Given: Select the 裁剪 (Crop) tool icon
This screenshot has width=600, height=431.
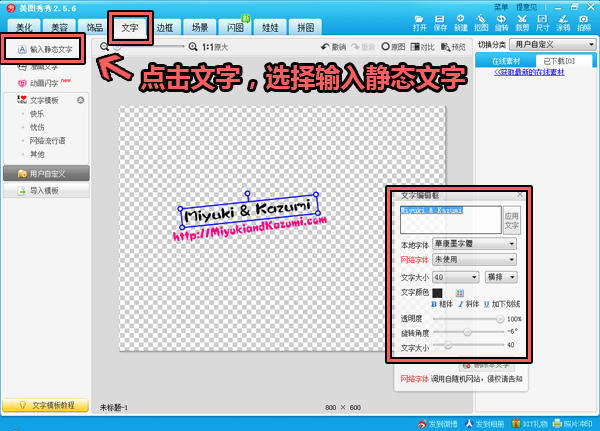Looking at the screenshot, I should pos(522,22).
